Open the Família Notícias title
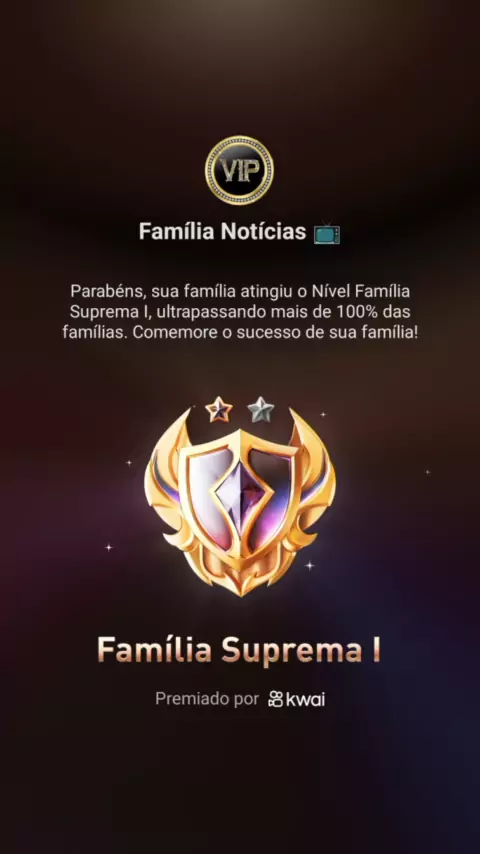 pyautogui.click(x=222, y=231)
